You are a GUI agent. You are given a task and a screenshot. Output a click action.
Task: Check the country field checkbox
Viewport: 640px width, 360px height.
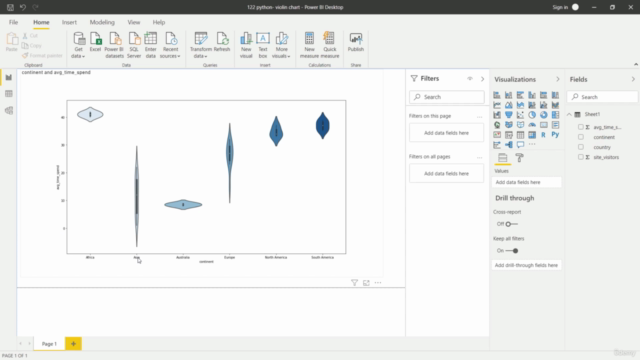coord(580,147)
